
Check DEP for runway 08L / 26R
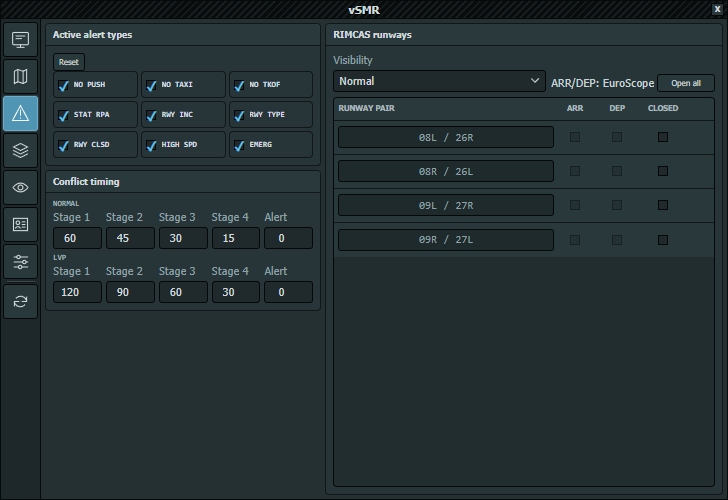(x=617, y=137)
